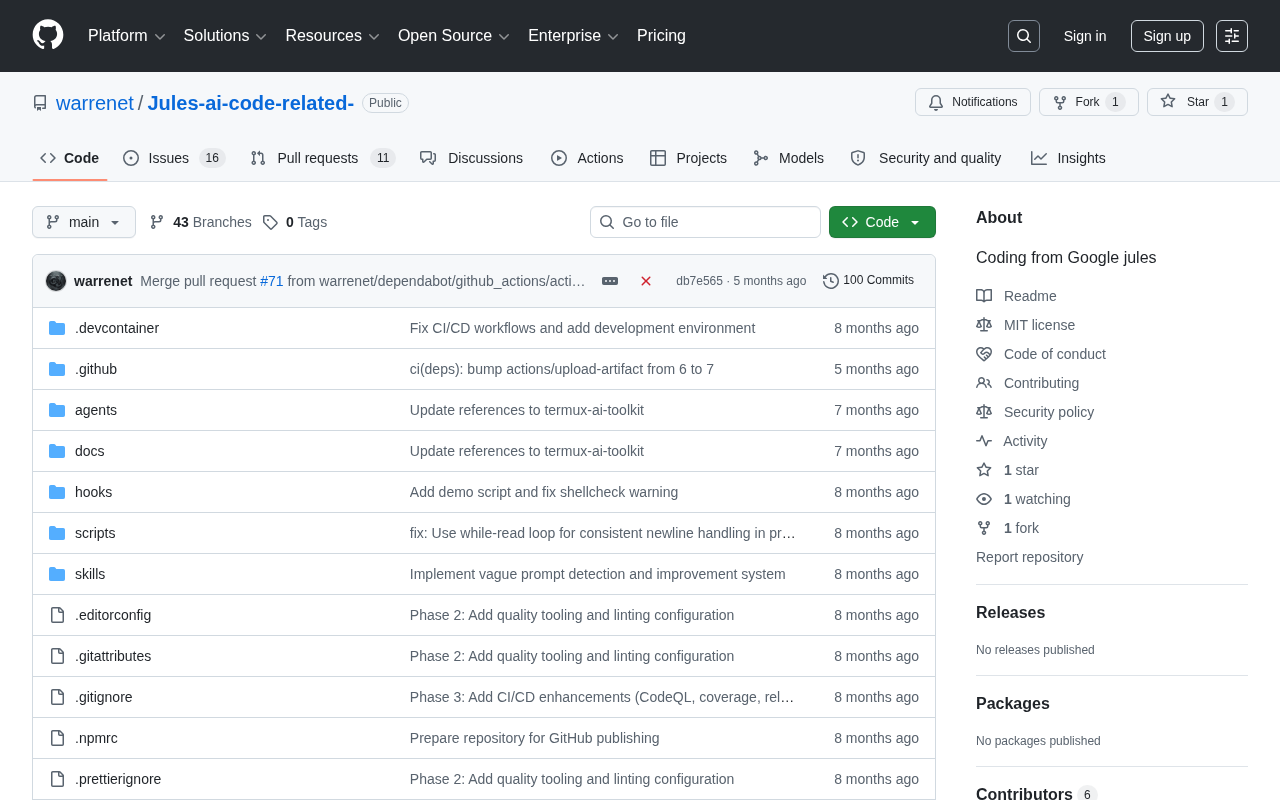Open the Issues tab
Image resolution: width=1280 pixels, height=800 pixels.
(x=174, y=158)
